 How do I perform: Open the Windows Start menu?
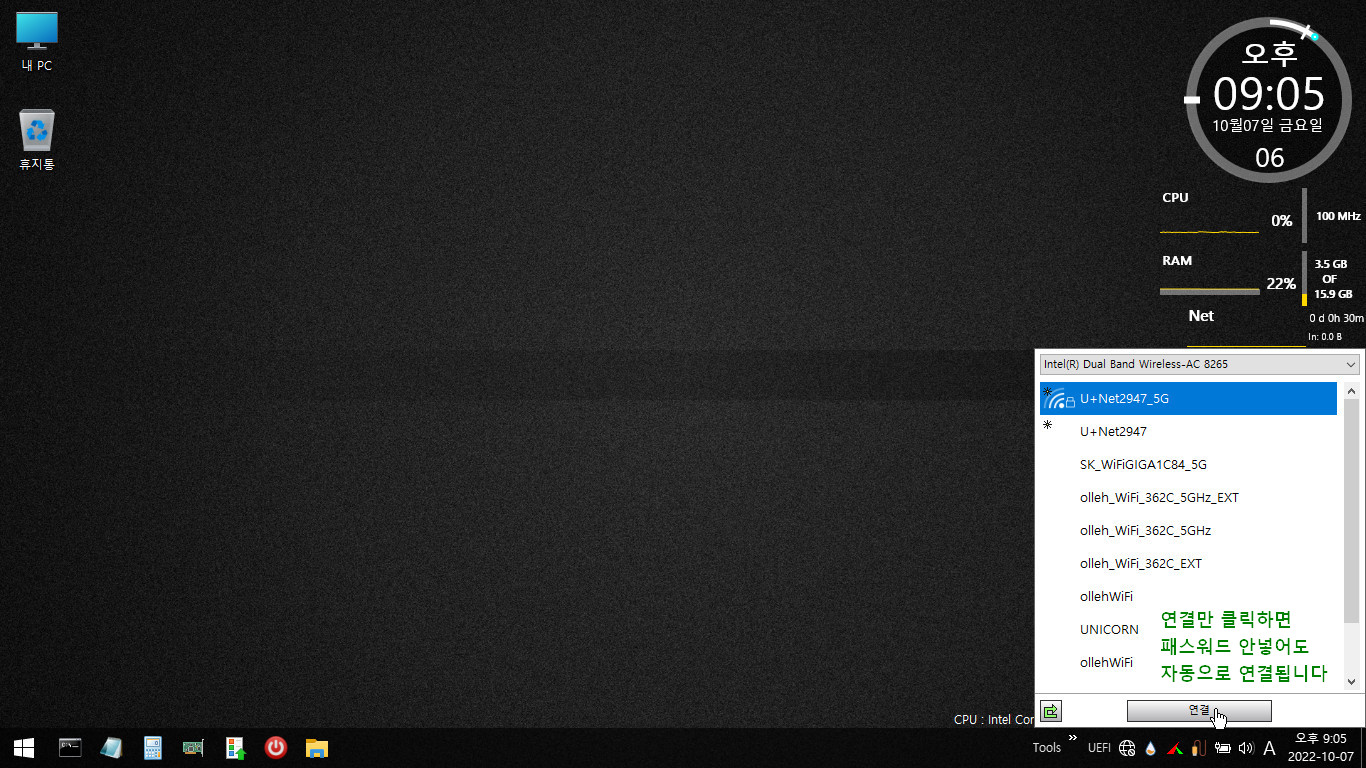coord(24,748)
